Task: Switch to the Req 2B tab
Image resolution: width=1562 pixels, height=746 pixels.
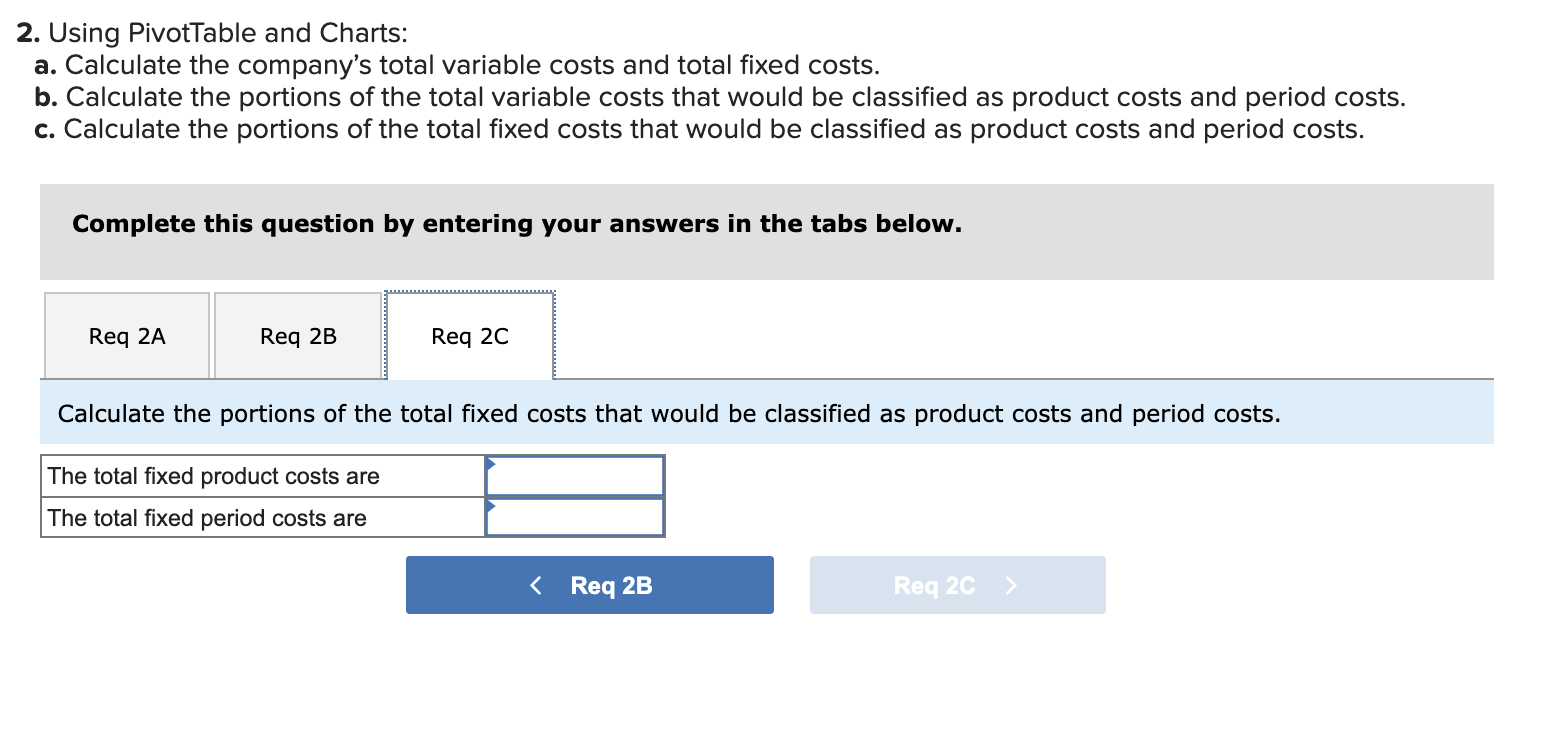Action: [297, 335]
